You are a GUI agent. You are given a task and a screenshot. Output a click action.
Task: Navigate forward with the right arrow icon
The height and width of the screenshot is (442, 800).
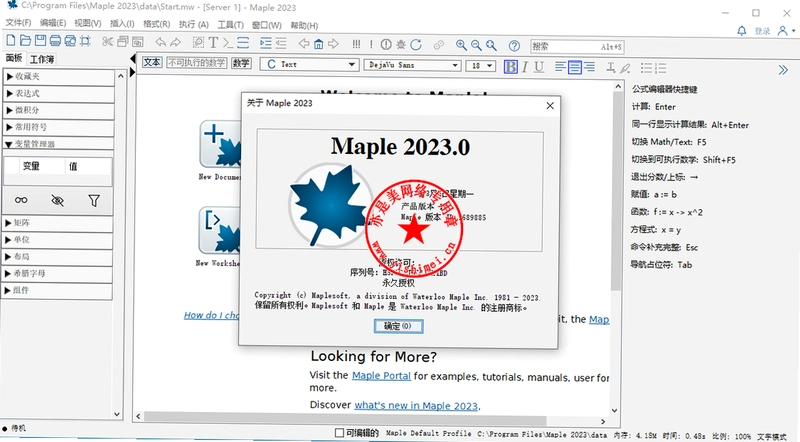[x=333, y=44]
